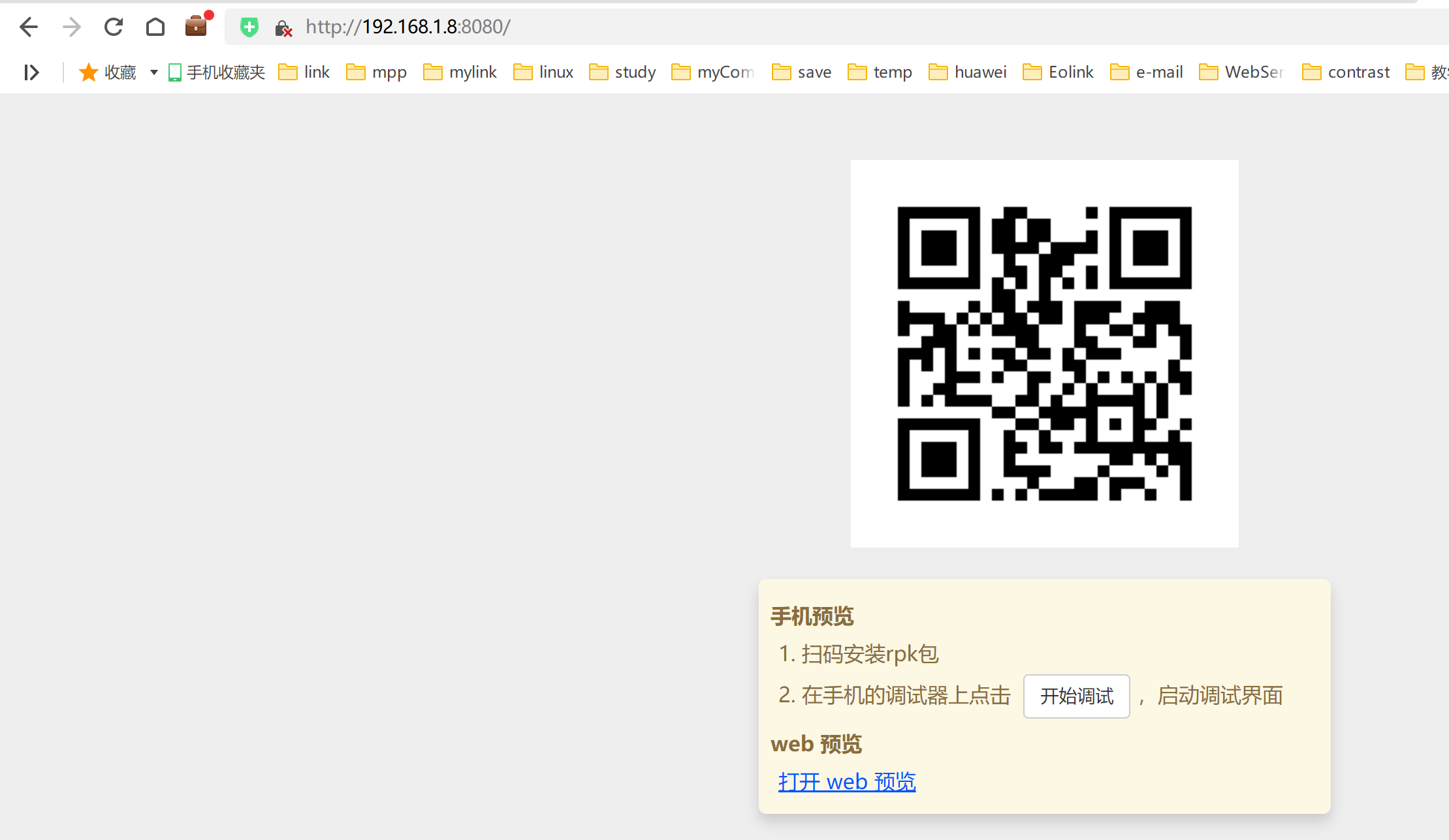The width and height of the screenshot is (1449, 840).
Task: Open the 打开 web 预览 link
Action: 847,781
